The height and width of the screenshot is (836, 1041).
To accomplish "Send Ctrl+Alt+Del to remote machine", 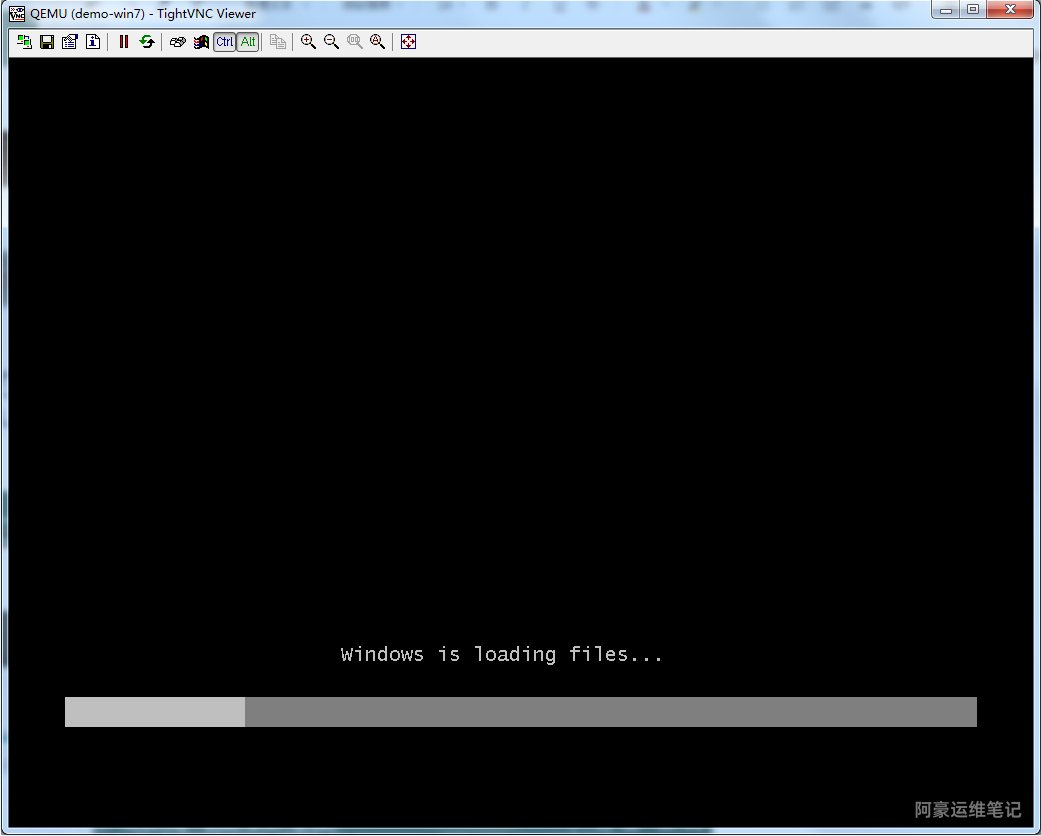I will pos(178,42).
